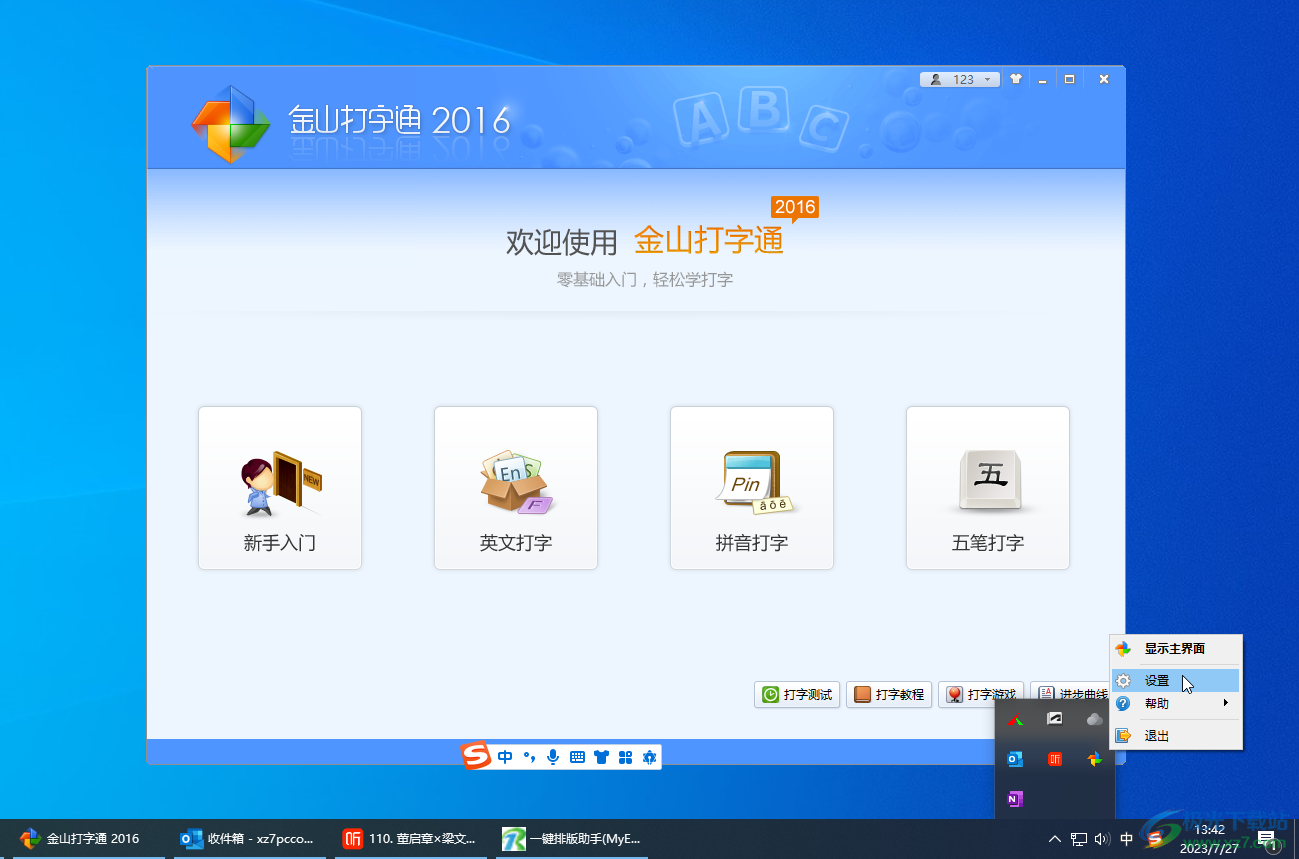The height and width of the screenshot is (859, 1299).
Task: Open the 英文打字 English typing module
Action: (516, 488)
